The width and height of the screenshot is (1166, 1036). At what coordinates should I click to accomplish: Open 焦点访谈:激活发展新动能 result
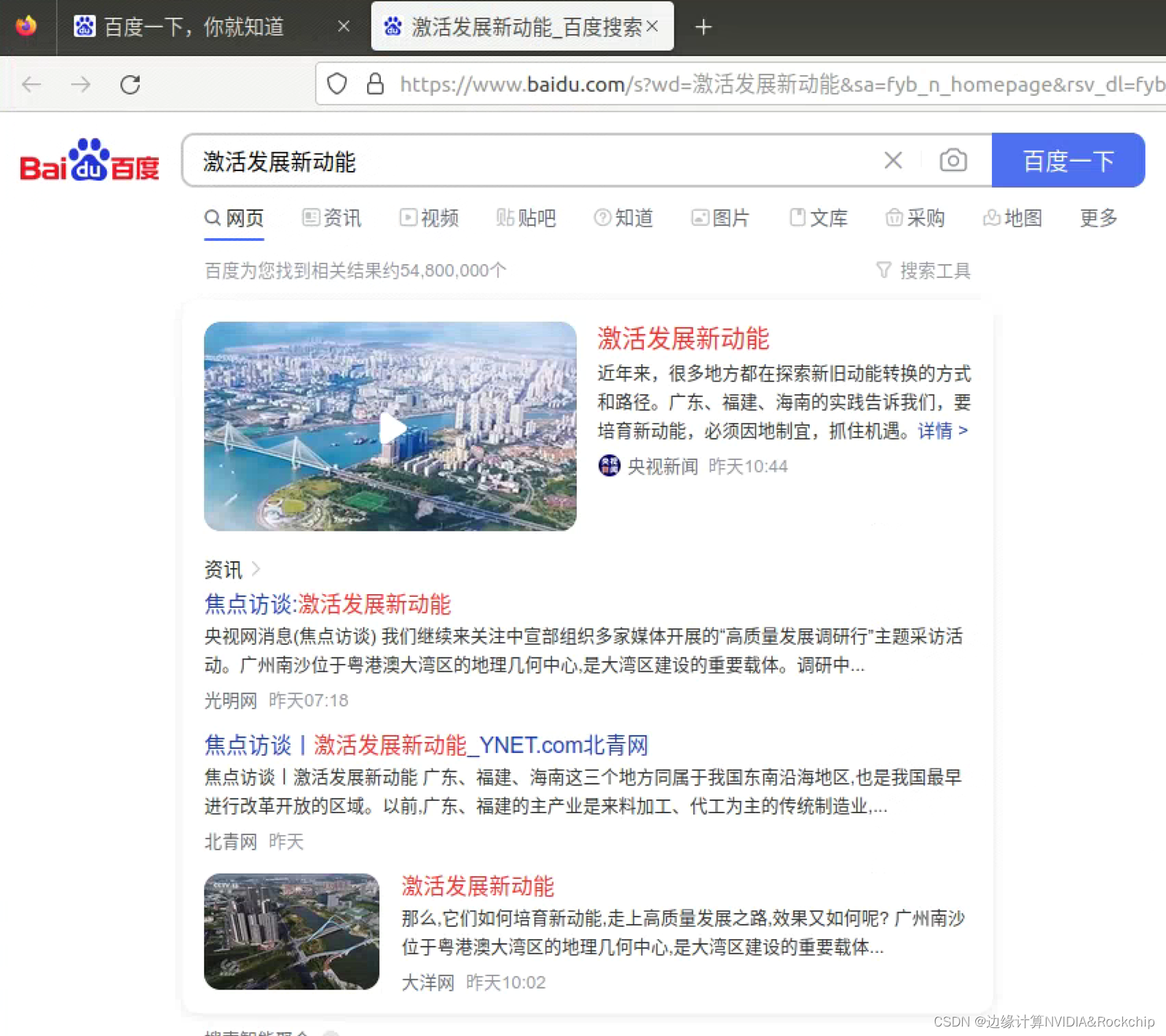pos(328,604)
